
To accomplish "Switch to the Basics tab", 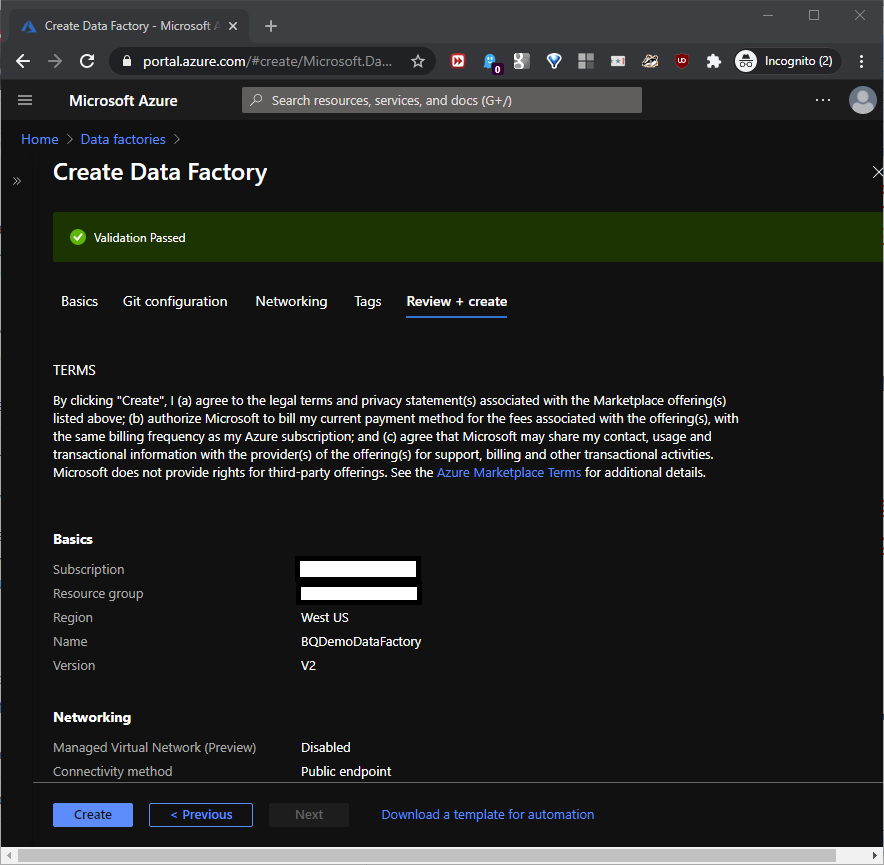I will (79, 301).
